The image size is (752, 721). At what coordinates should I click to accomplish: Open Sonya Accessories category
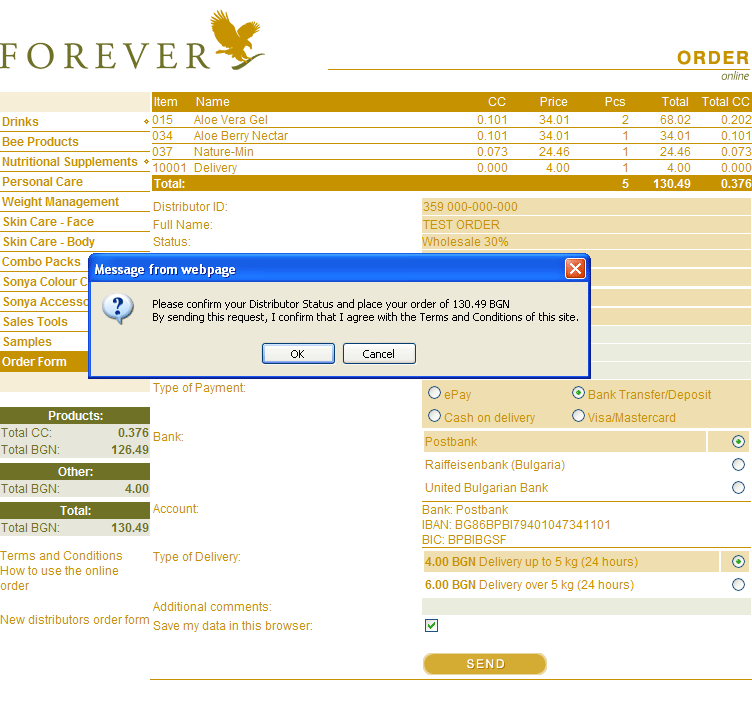[x=45, y=302]
